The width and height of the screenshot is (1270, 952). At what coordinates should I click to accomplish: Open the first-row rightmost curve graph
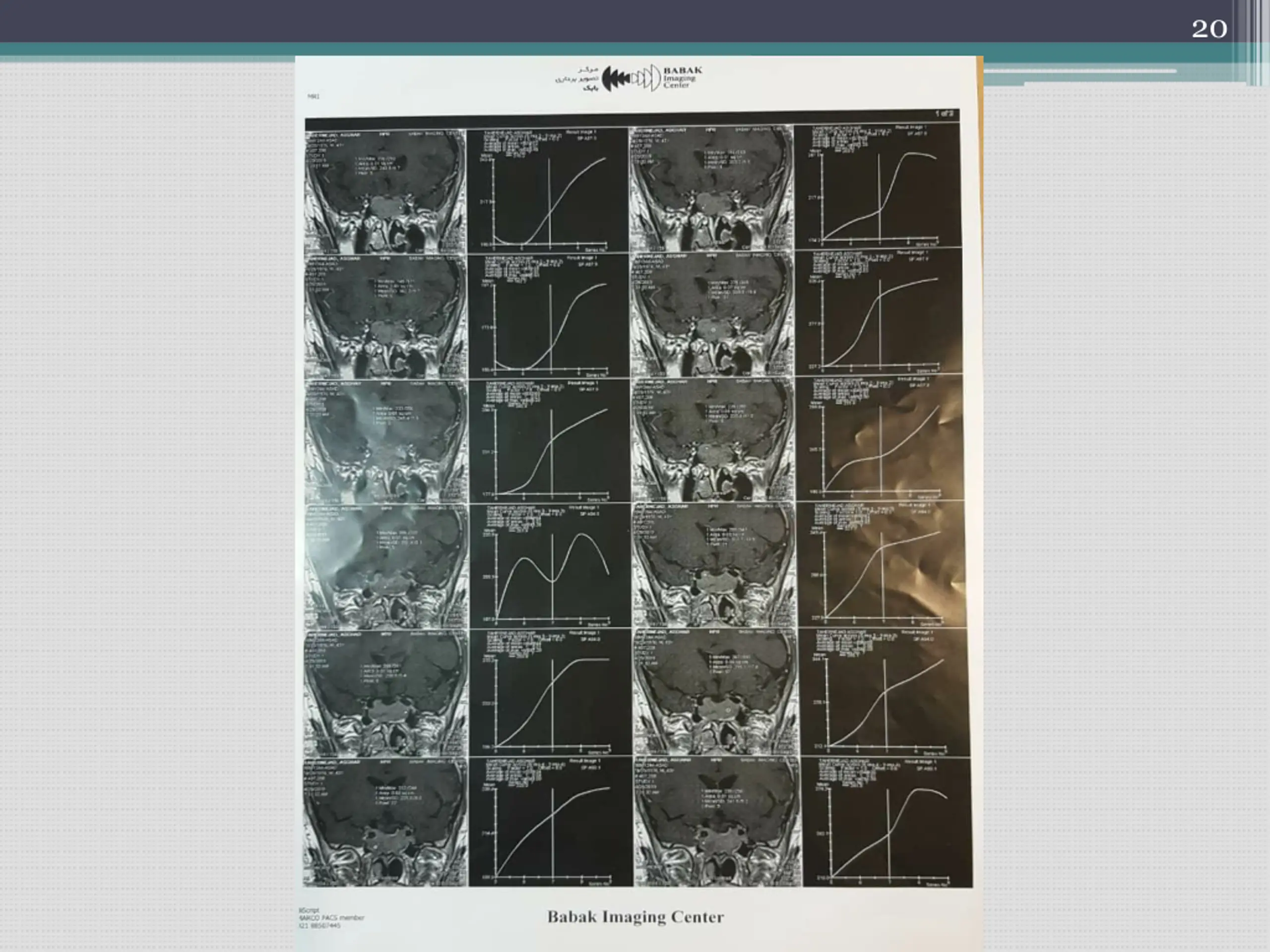click(x=877, y=186)
